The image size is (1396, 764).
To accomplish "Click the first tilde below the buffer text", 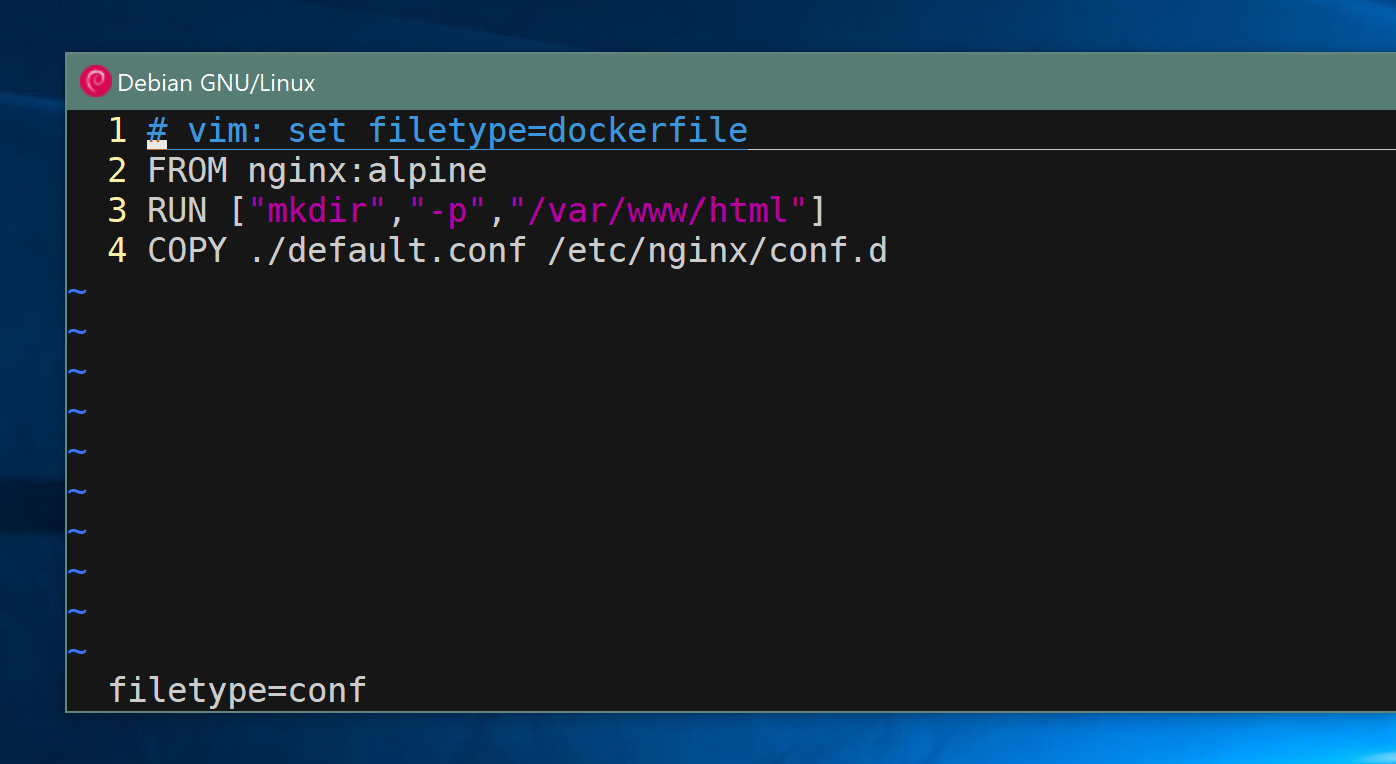I will 77,290.
